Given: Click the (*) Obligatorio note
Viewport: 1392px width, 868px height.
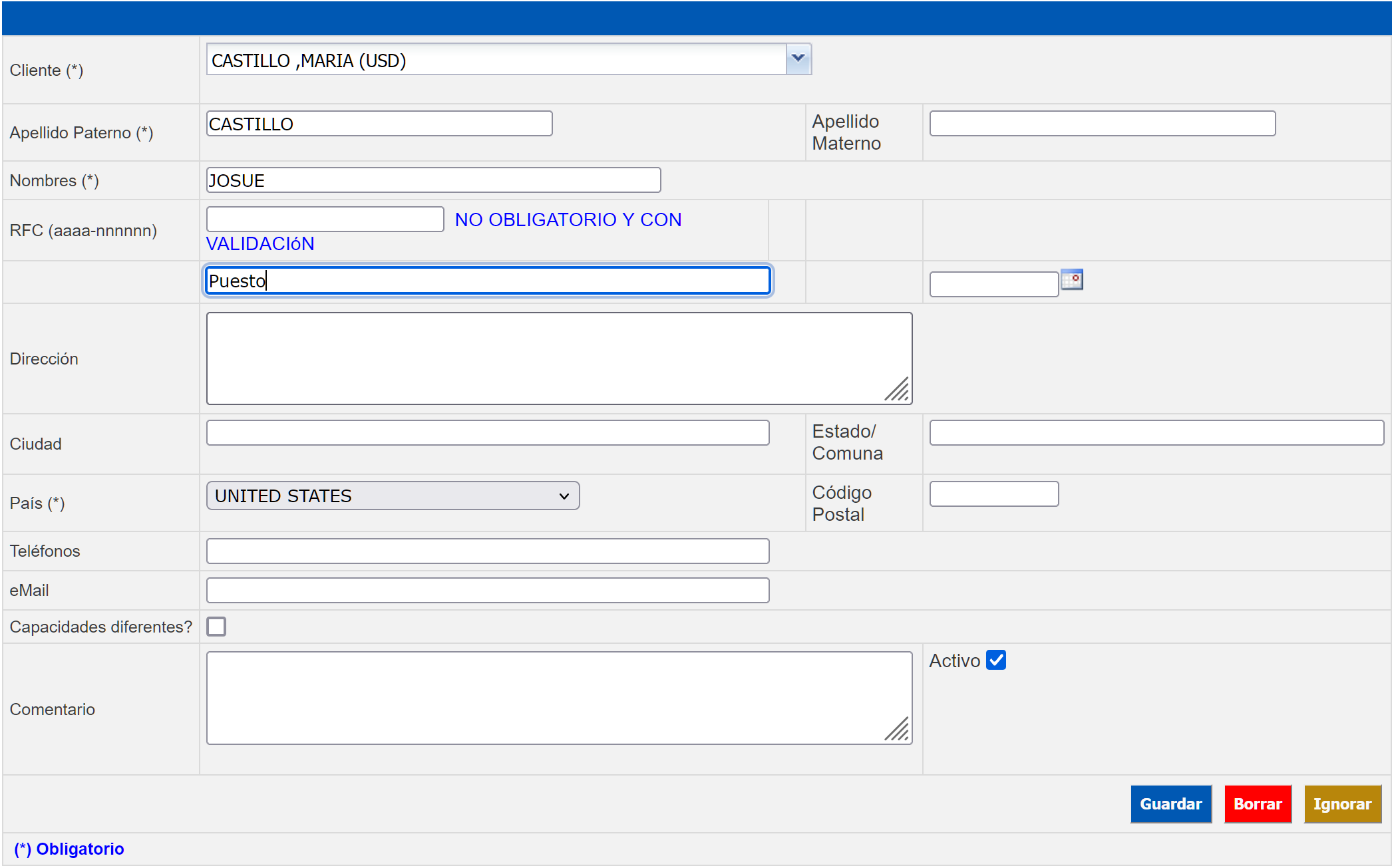Looking at the screenshot, I should click(69, 849).
